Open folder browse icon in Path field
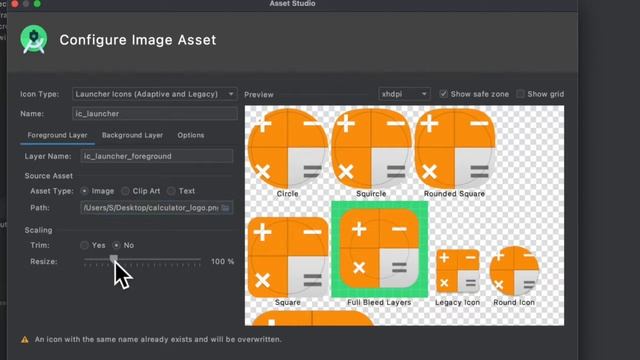This screenshot has height=360, width=640. [x=225, y=208]
